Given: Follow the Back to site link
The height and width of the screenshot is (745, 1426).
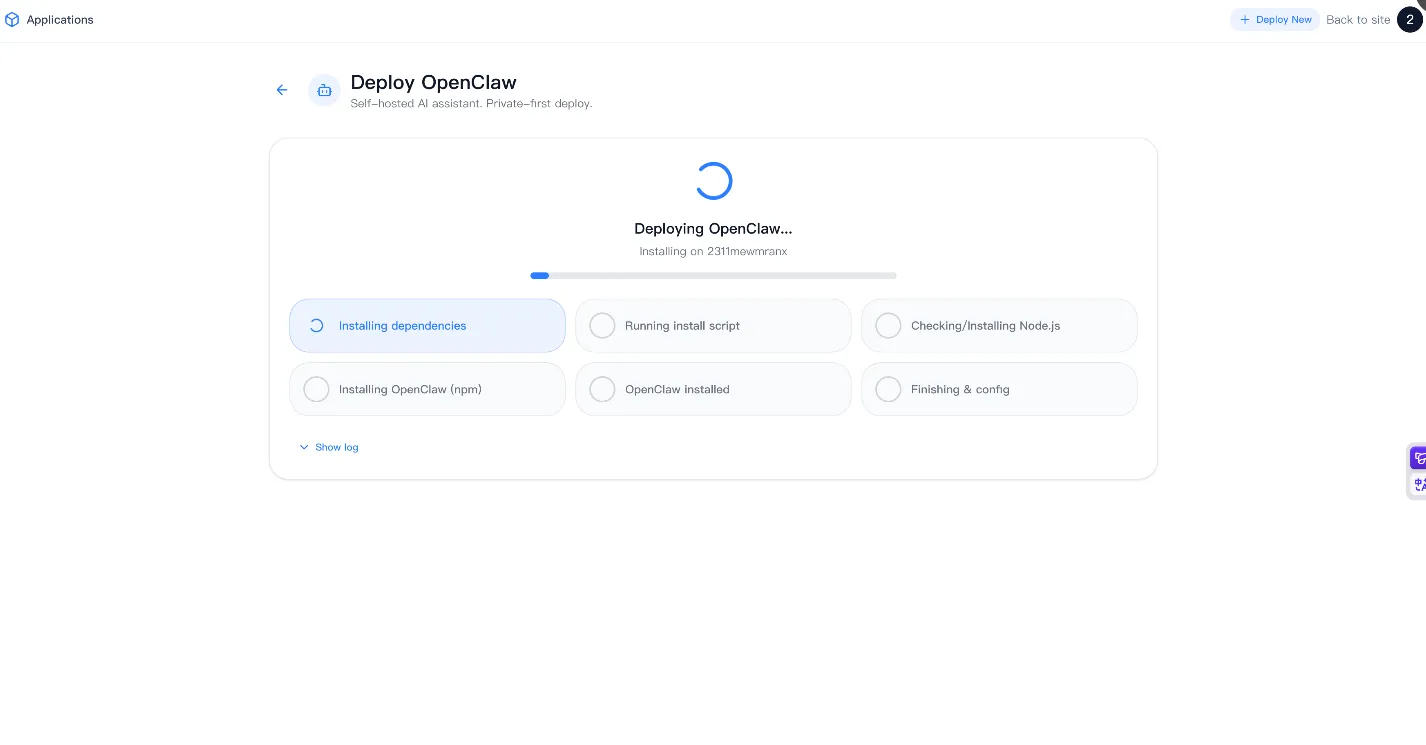Looking at the screenshot, I should click(1358, 19).
